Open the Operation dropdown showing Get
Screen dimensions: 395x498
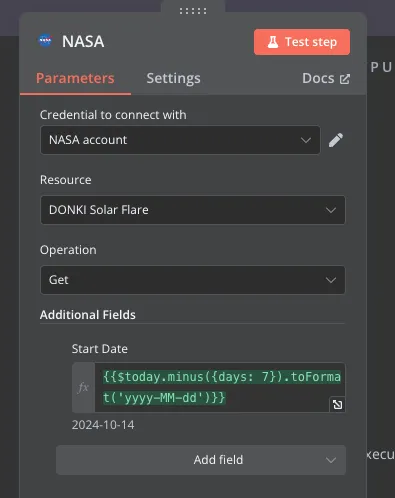[193, 280]
